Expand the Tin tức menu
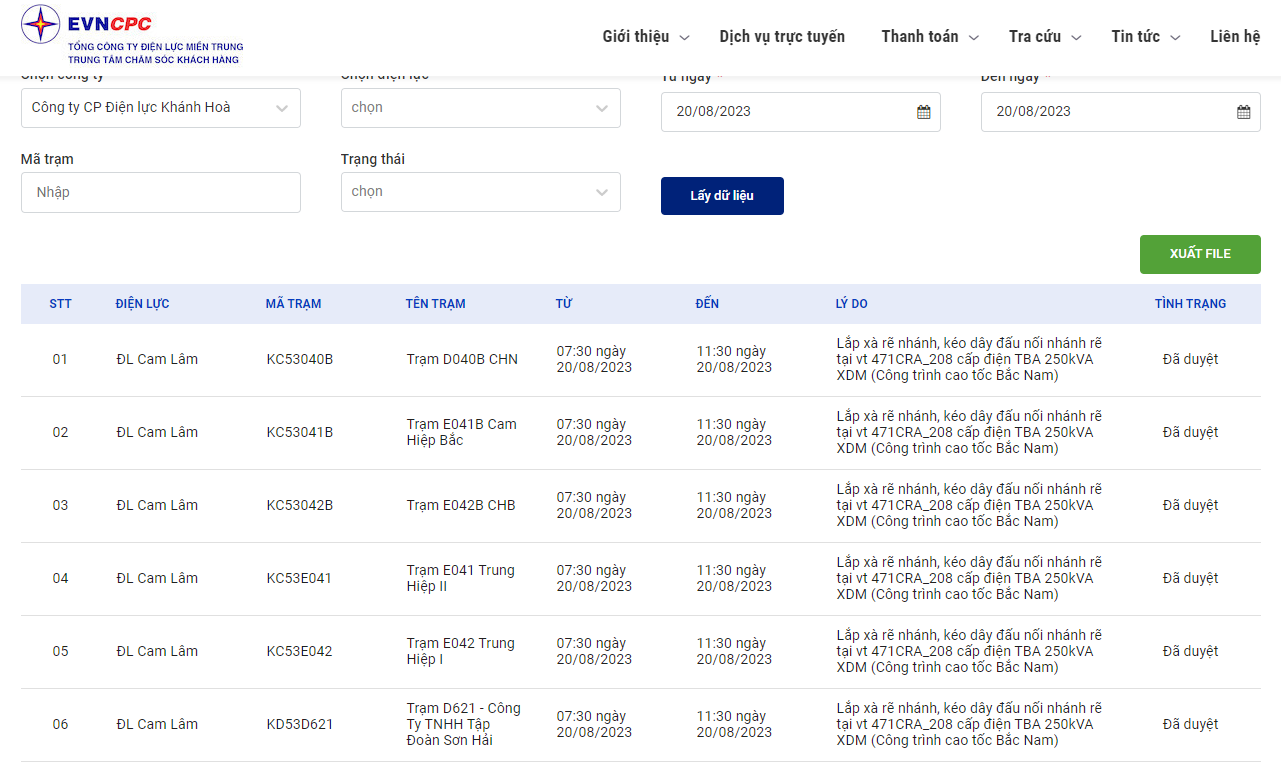Image resolution: width=1281 pixels, height=771 pixels. point(1145,37)
